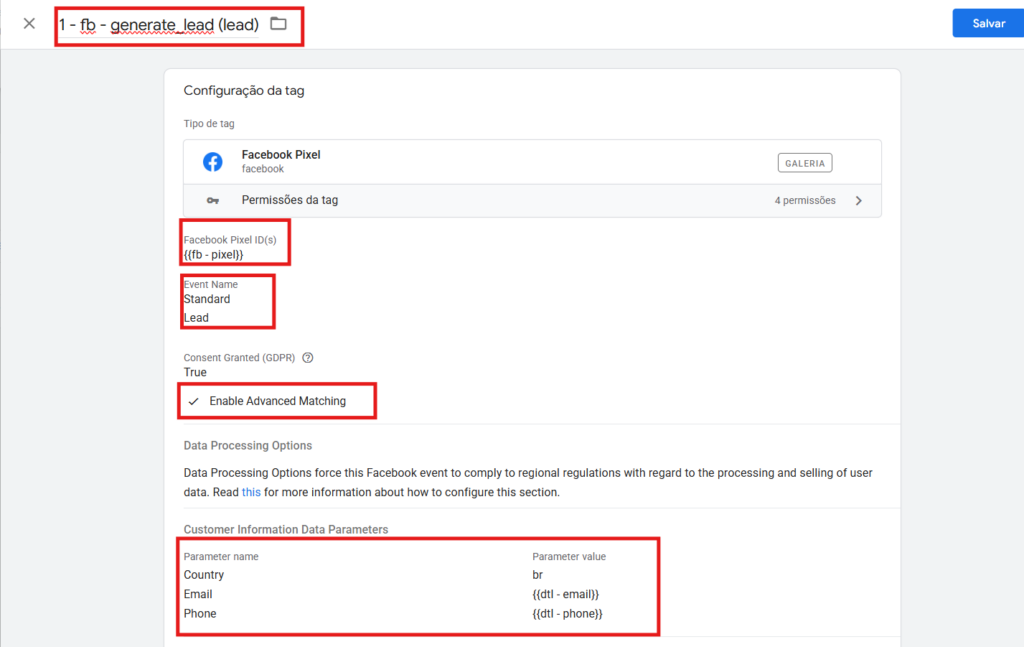Expand Permissões da tag chevron
The width and height of the screenshot is (1024, 647).
click(x=859, y=200)
